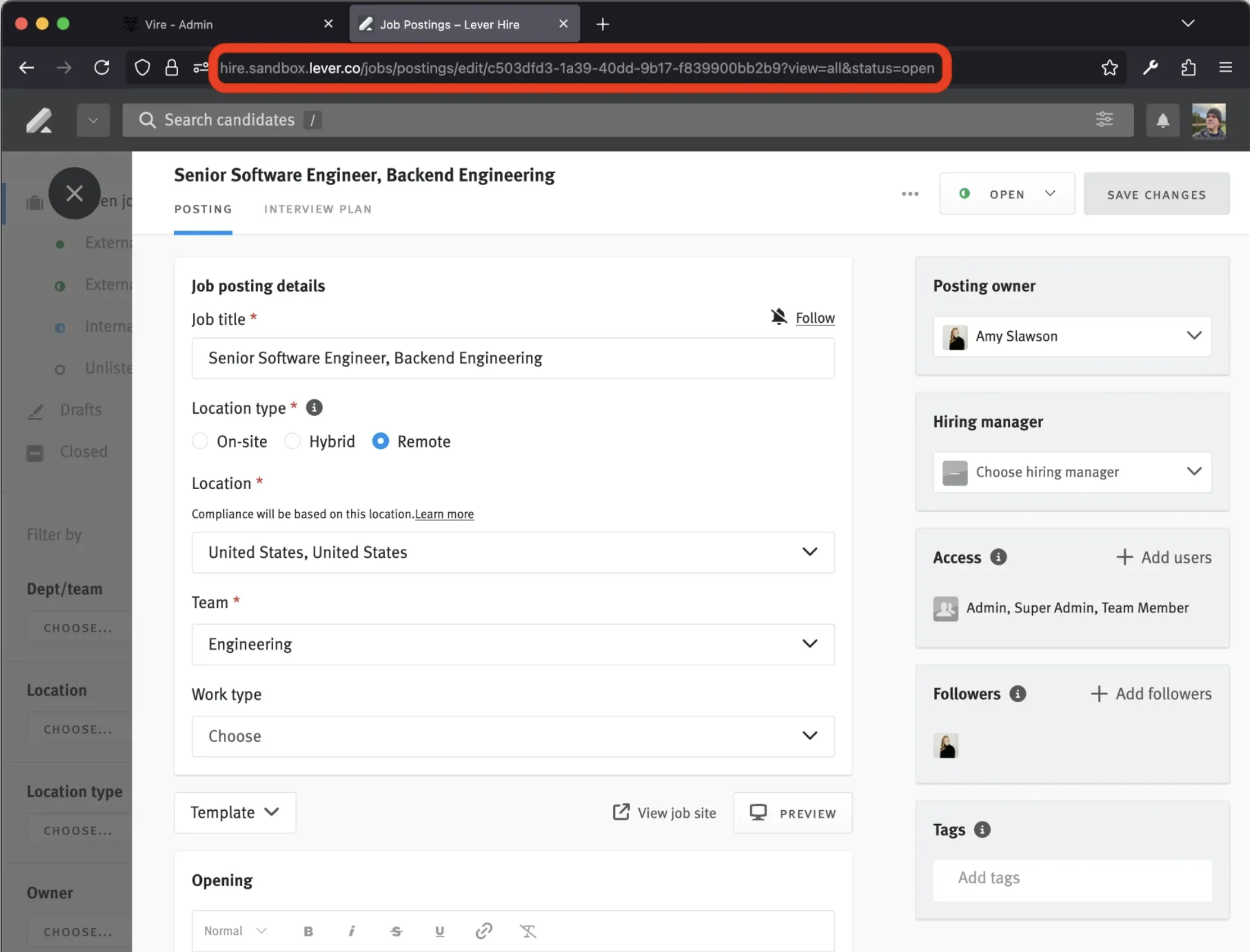Image resolution: width=1250 pixels, height=952 pixels.
Task: Open Drafts in the sidebar
Action: [x=81, y=410]
